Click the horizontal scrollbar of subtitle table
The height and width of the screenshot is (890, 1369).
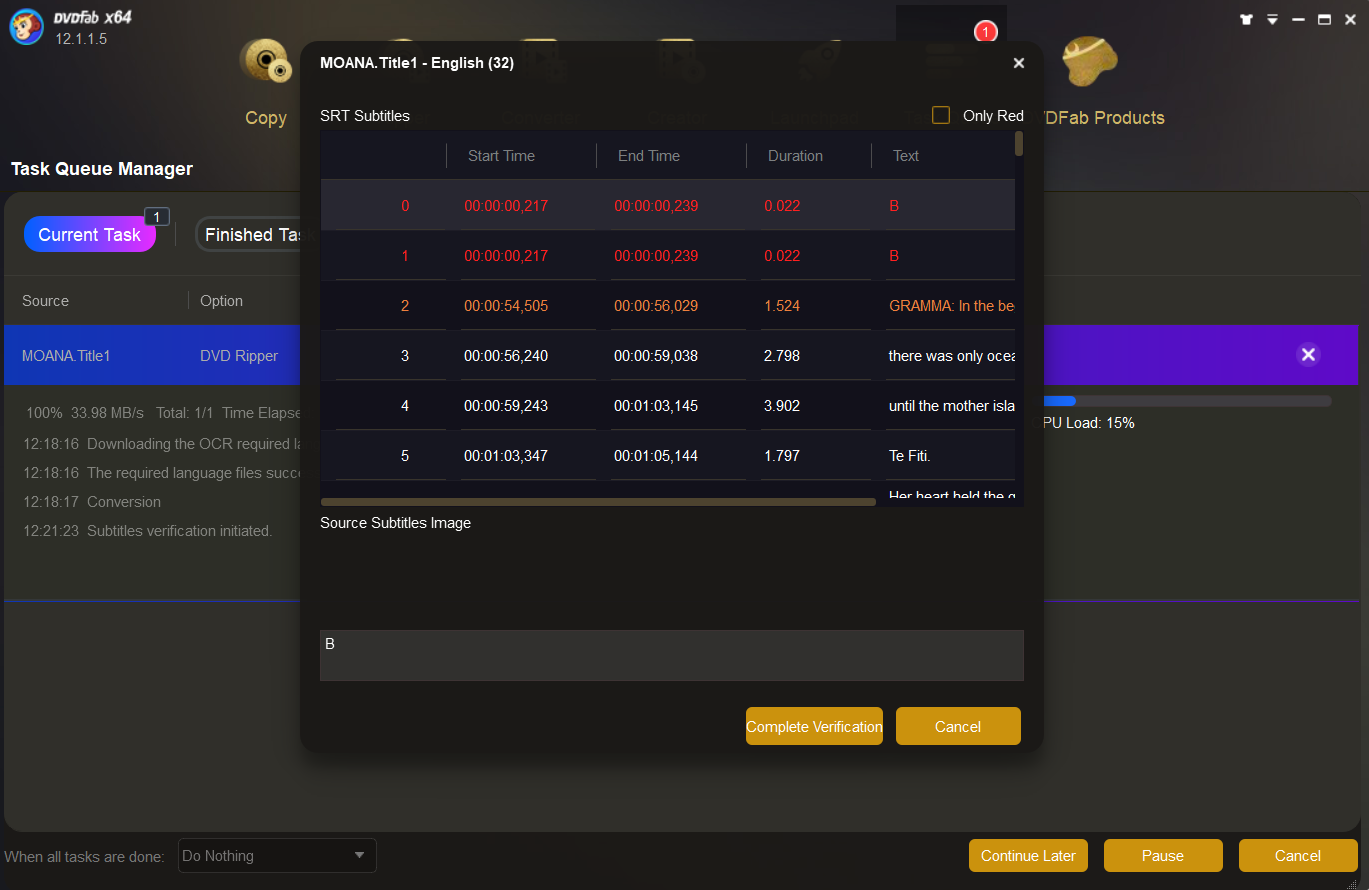(x=598, y=502)
